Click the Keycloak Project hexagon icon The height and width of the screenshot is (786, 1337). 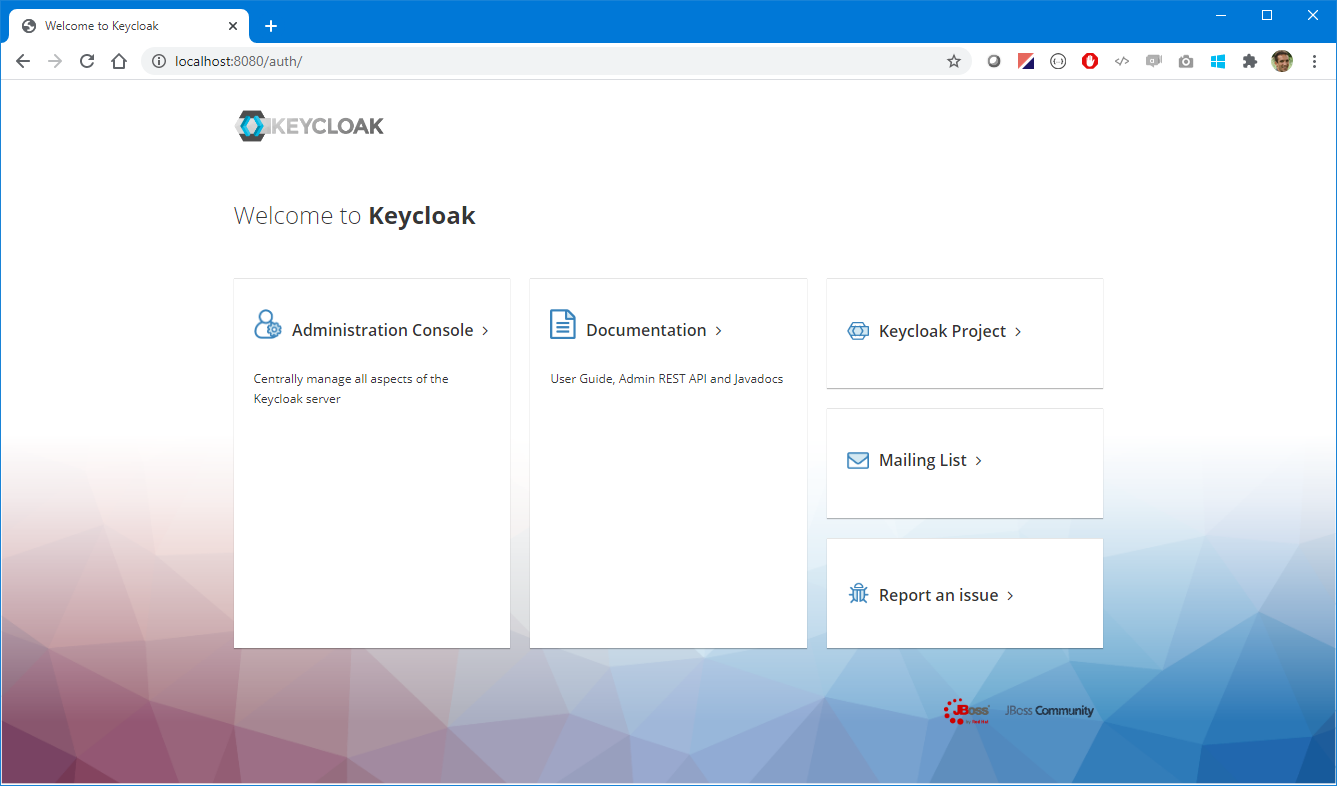click(858, 331)
